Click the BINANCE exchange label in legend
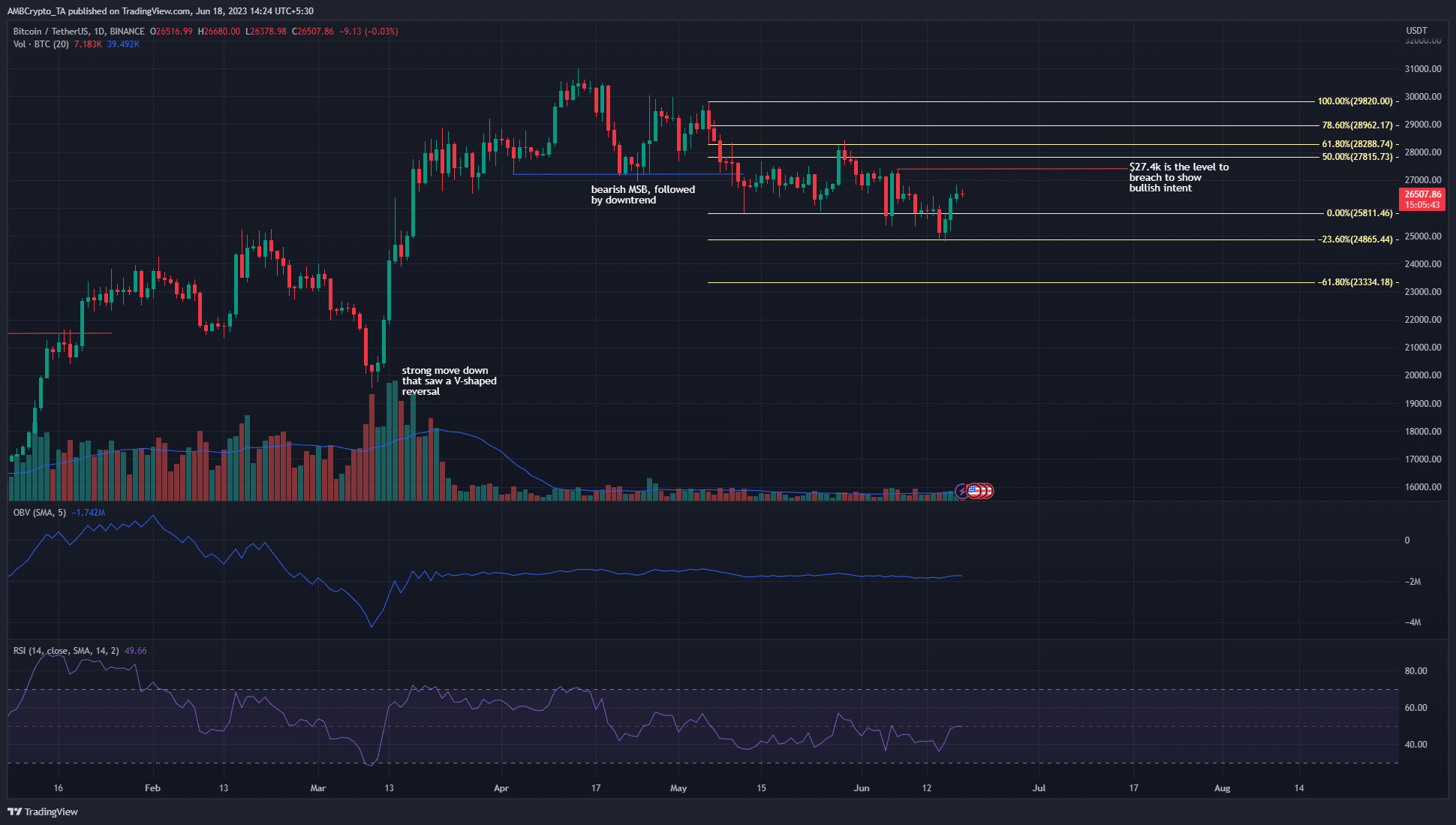 128,32
